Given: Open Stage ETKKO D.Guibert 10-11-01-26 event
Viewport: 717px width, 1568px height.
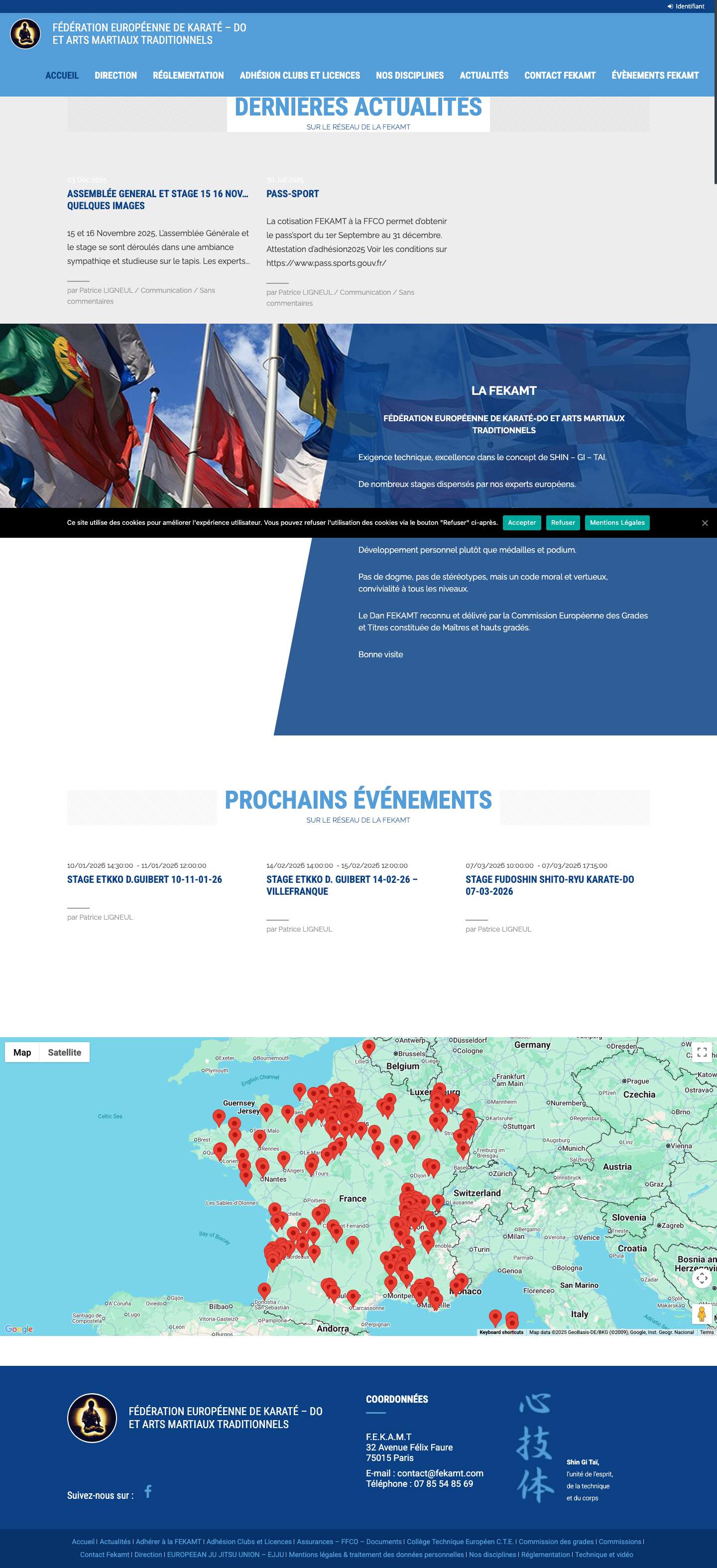Looking at the screenshot, I should tap(144, 879).
